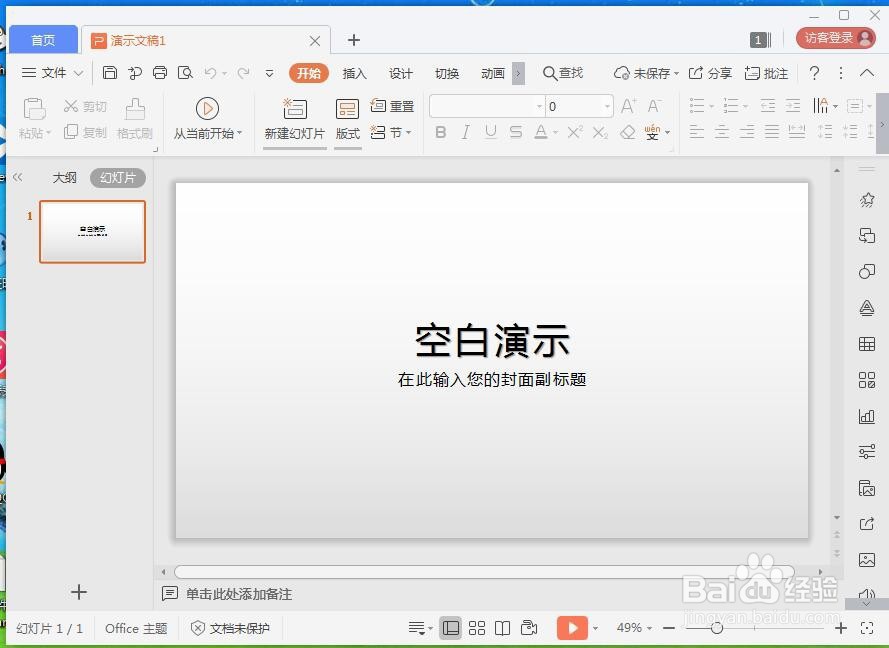This screenshot has width=889, height=648.
Task: Switch to reading view icon
Action: click(x=502, y=628)
